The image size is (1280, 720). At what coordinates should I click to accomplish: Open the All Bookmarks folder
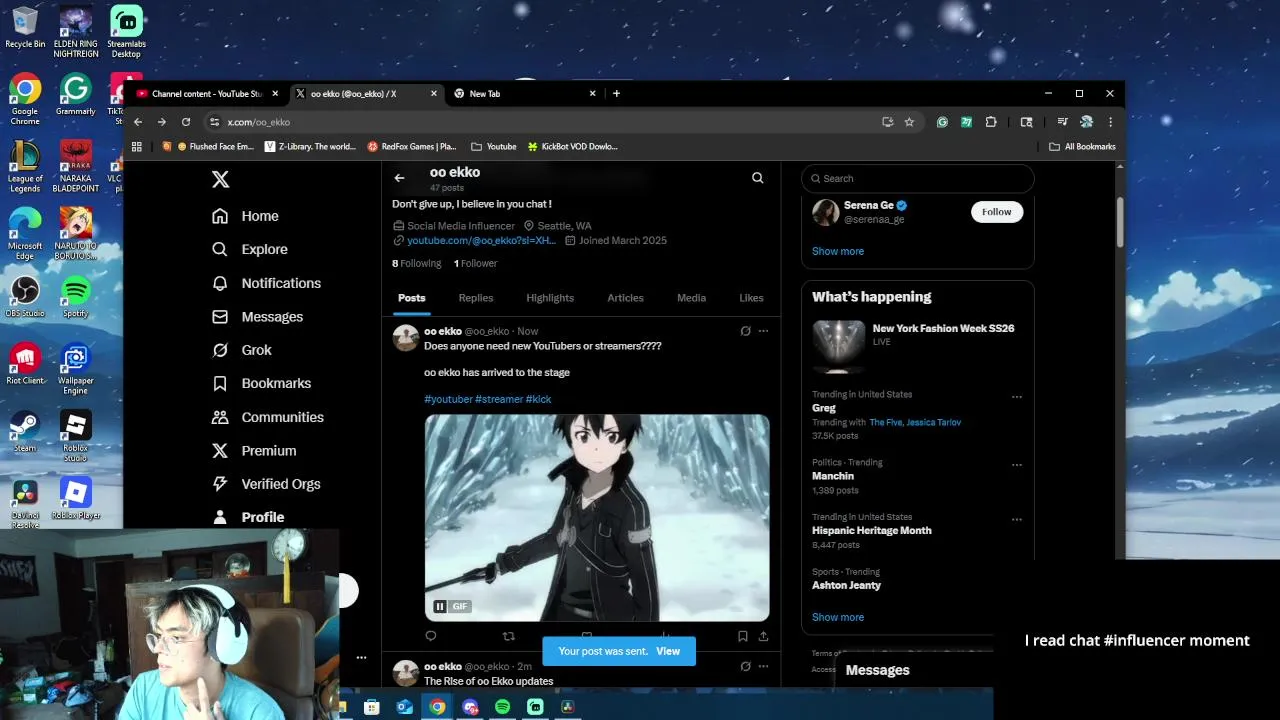(x=1082, y=147)
